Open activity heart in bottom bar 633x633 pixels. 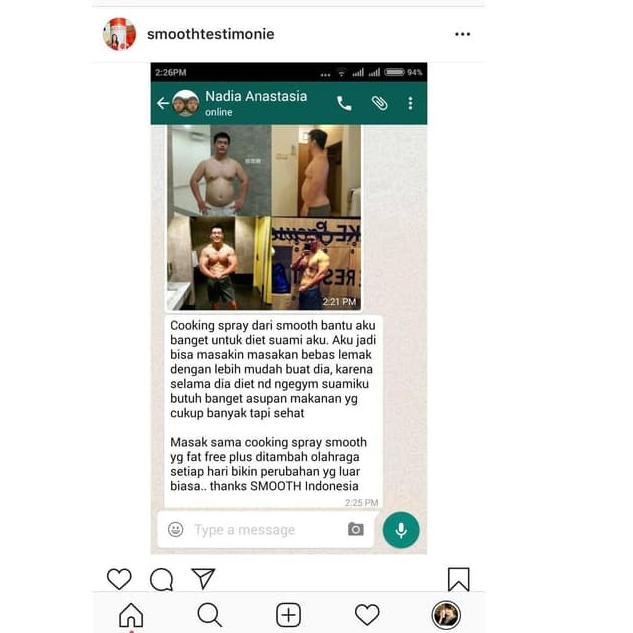click(367, 615)
